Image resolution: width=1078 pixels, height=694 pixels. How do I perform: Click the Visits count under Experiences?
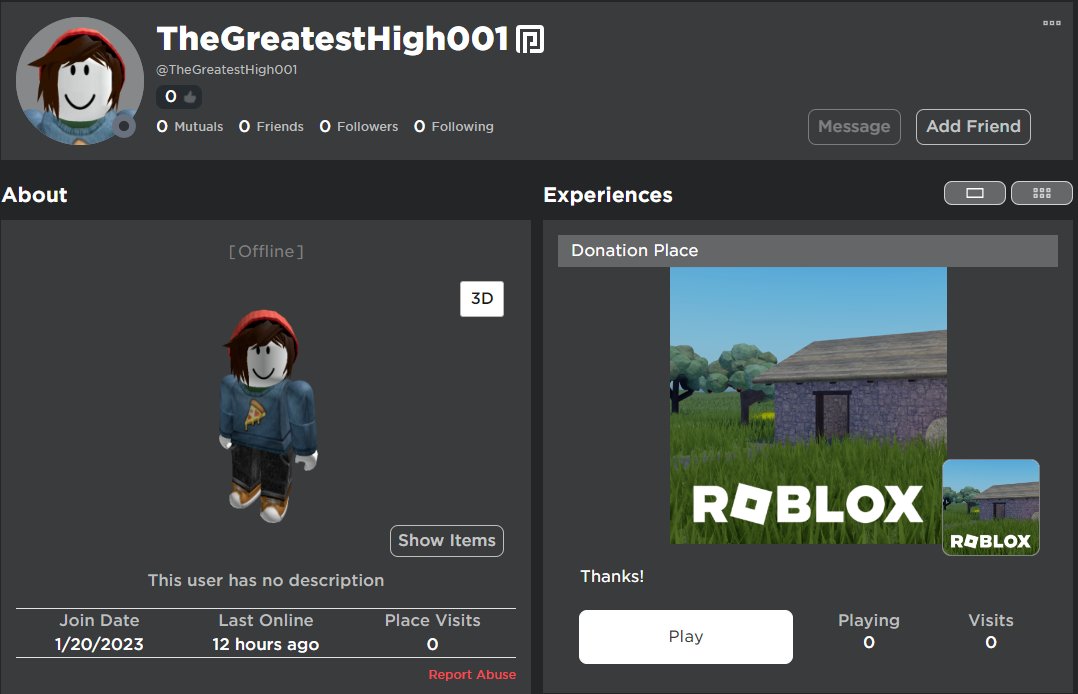(991, 642)
